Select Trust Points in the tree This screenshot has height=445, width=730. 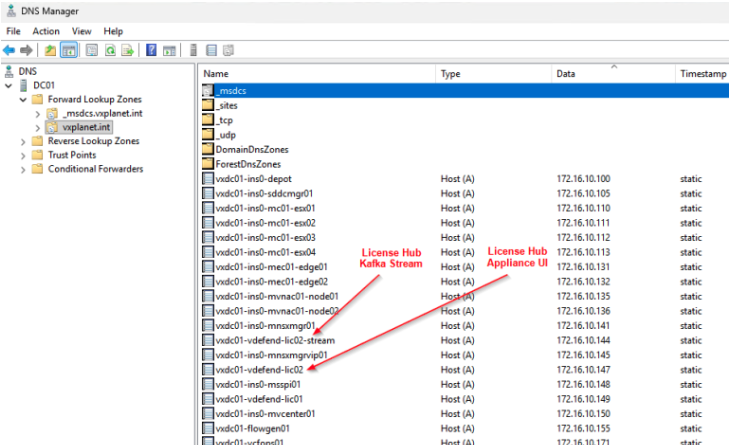[72, 155]
